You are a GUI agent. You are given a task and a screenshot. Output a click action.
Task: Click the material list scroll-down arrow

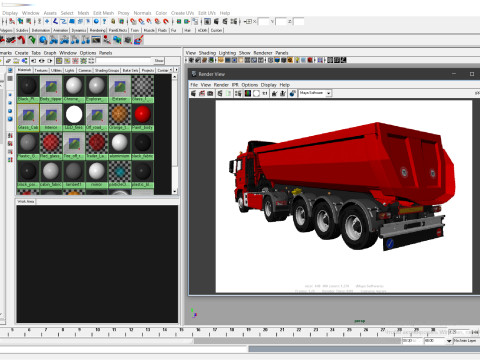pos(175,192)
